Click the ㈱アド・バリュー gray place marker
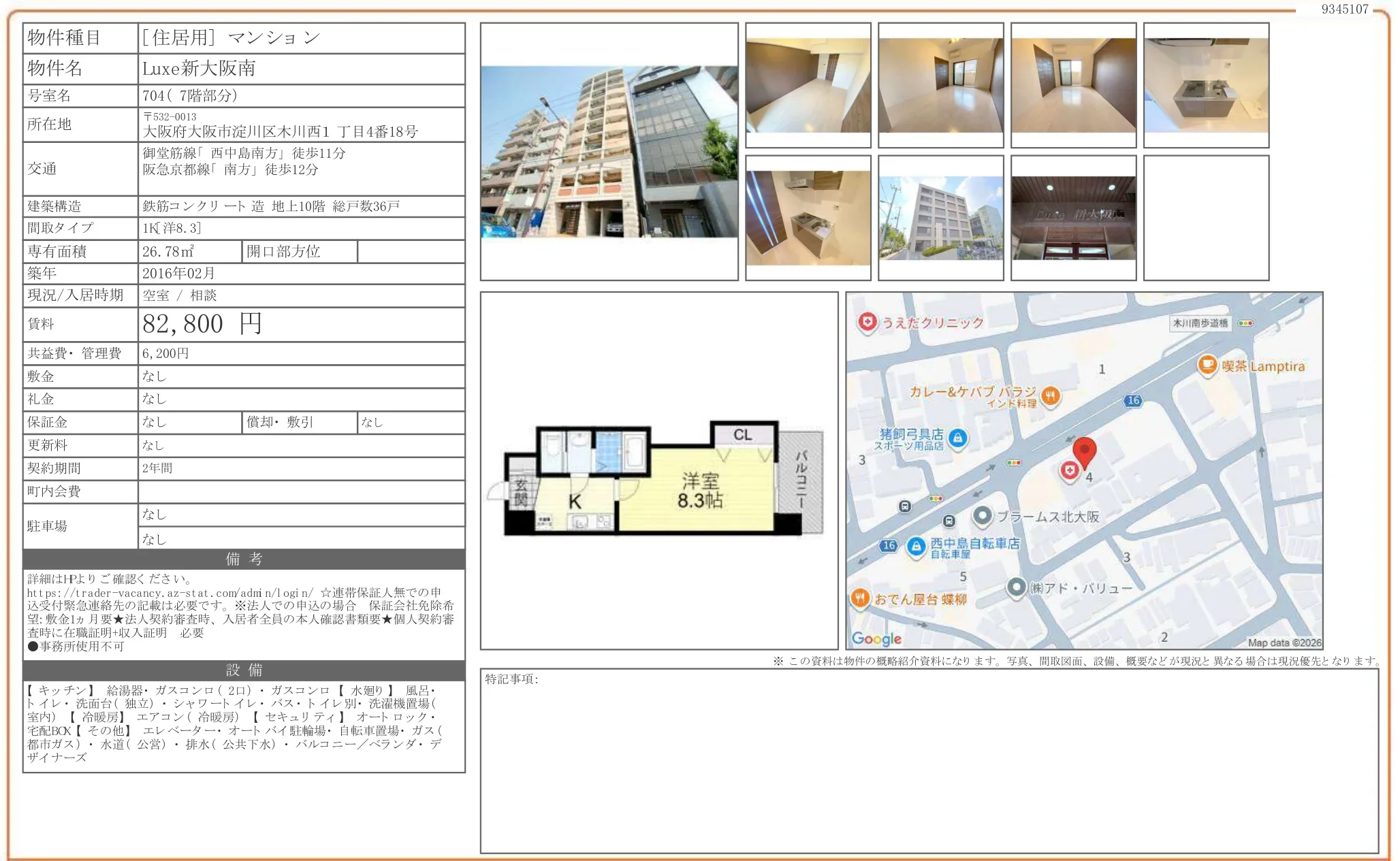The width and height of the screenshot is (1400, 861). tap(1016, 587)
